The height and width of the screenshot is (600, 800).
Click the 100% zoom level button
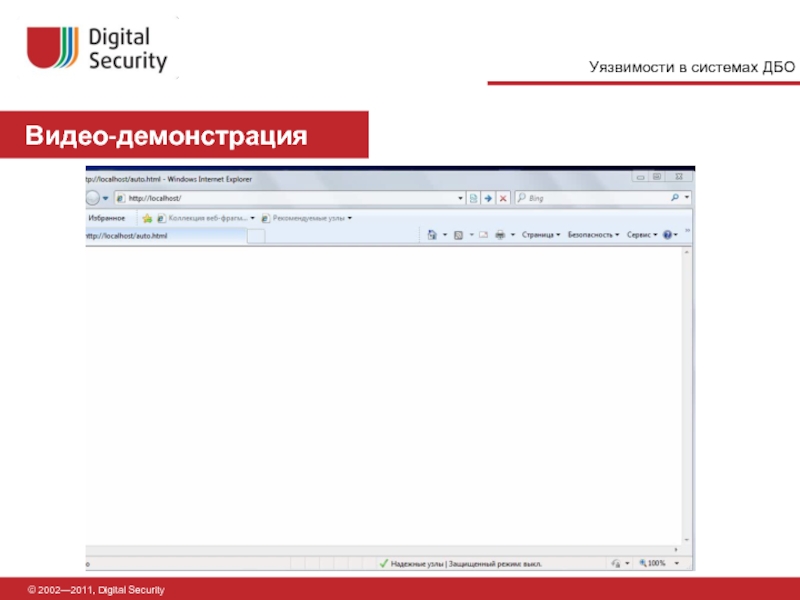click(x=653, y=563)
